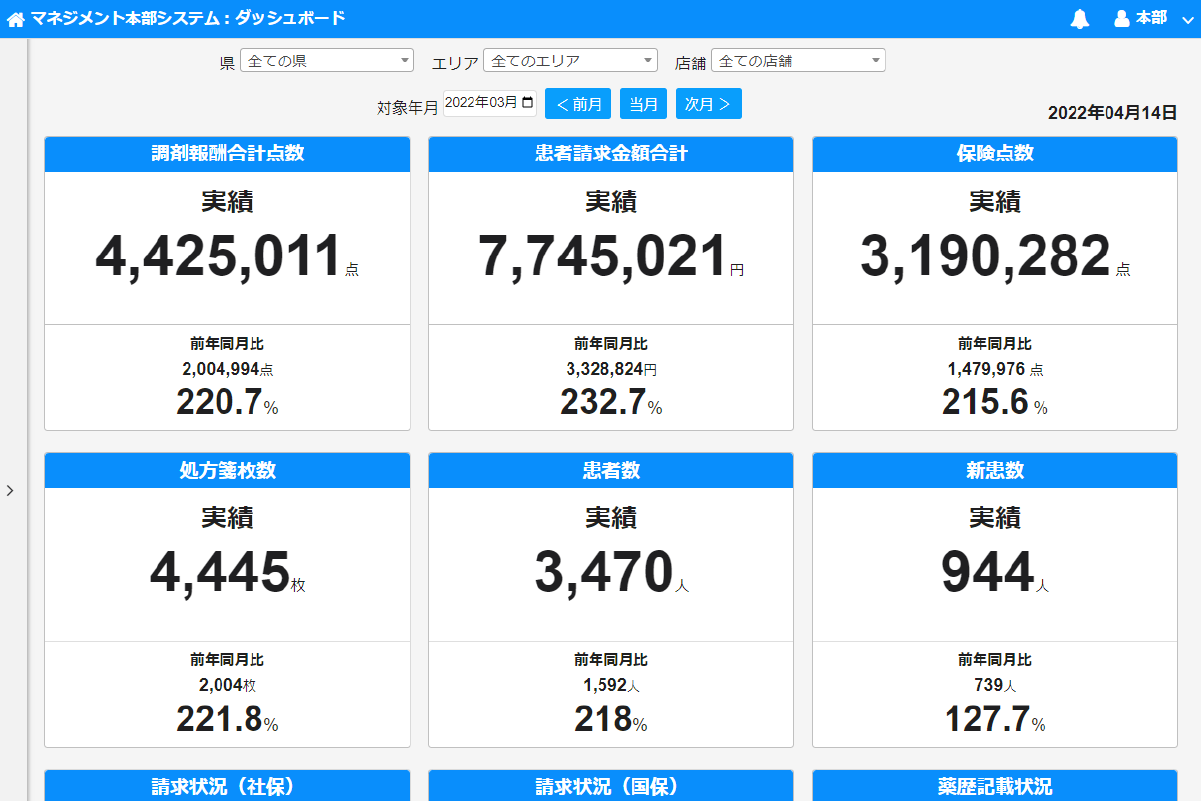Click the home icon in the header

[x=16, y=19]
